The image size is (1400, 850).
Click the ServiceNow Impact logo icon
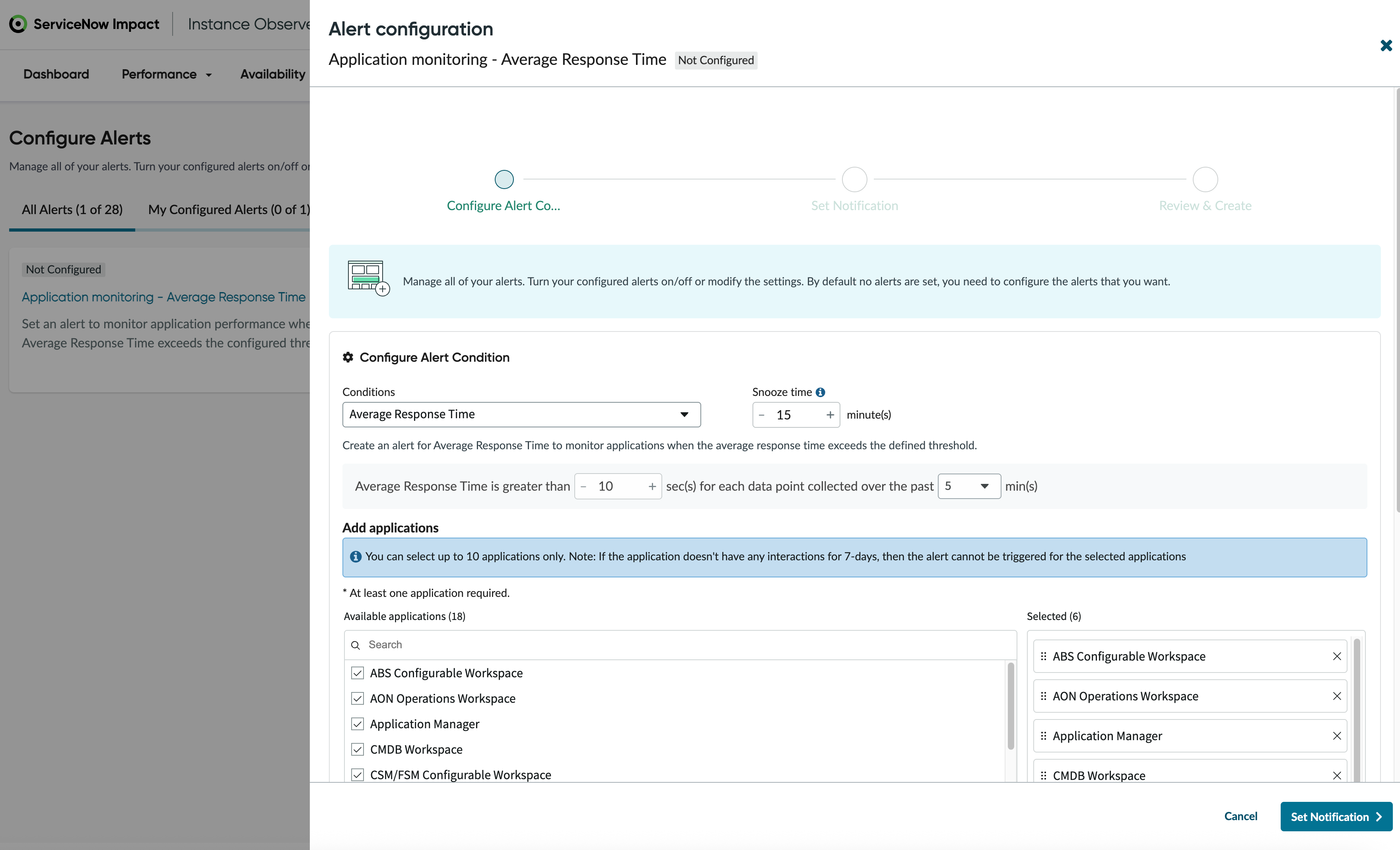[18, 24]
